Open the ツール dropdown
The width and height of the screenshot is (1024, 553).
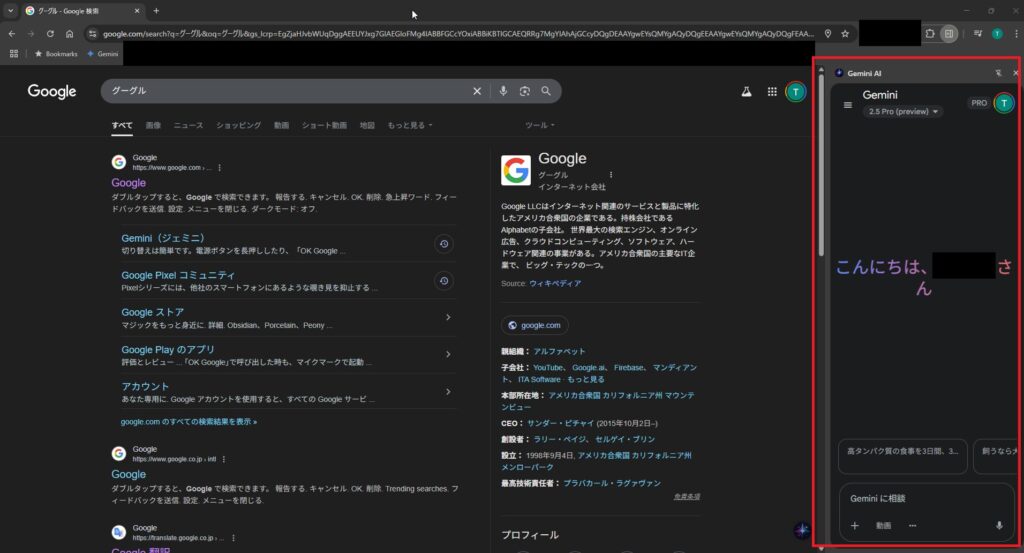[539, 125]
